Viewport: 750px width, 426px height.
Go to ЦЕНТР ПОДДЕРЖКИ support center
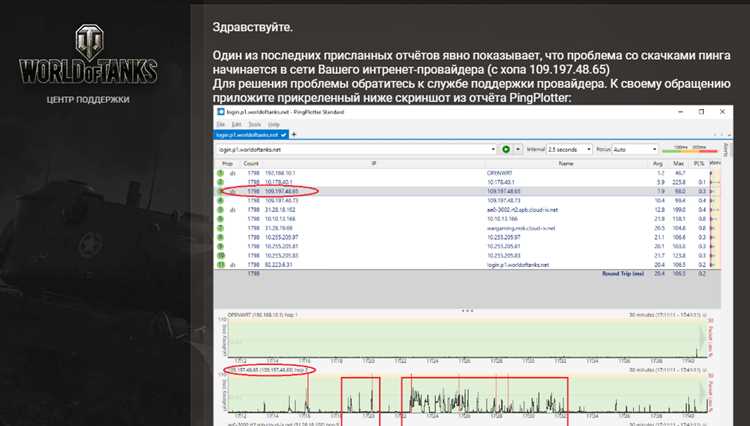coord(88,99)
